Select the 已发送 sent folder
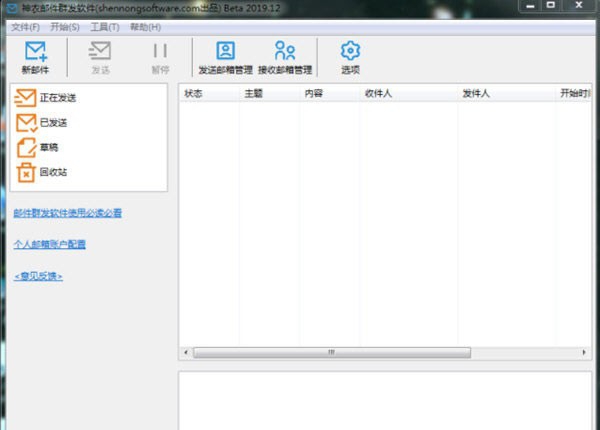600x430 pixels. (x=41, y=123)
